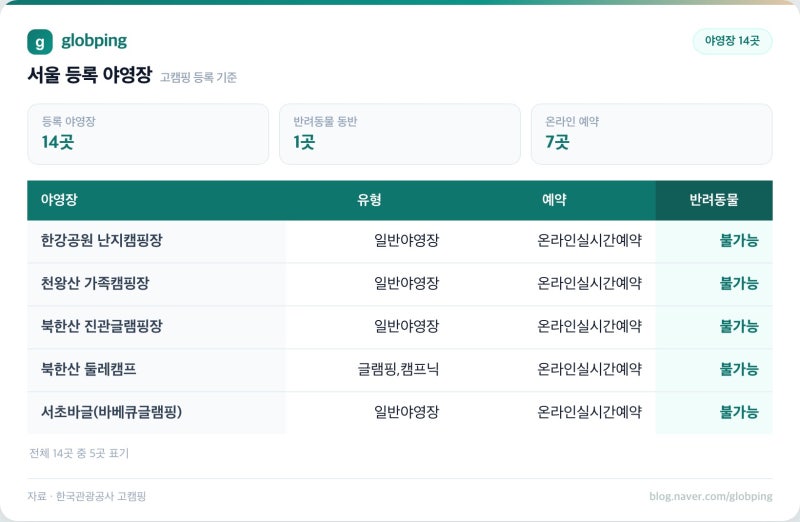
Task: Click 온라인실시간예약 in 서초바글 row
Action: tap(589, 412)
